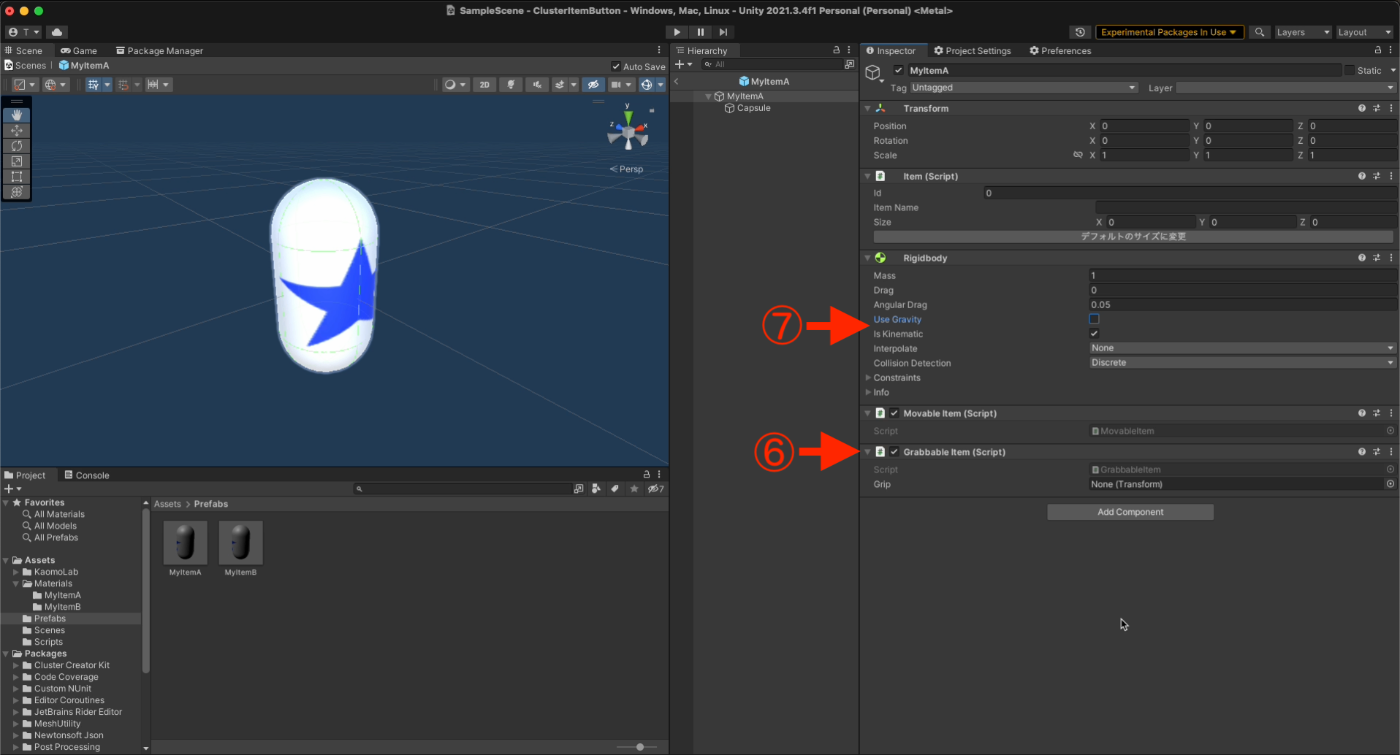Image resolution: width=1400 pixels, height=755 pixels.
Task: Toggle the Auto Save checkbox
Action: [x=616, y=67]
